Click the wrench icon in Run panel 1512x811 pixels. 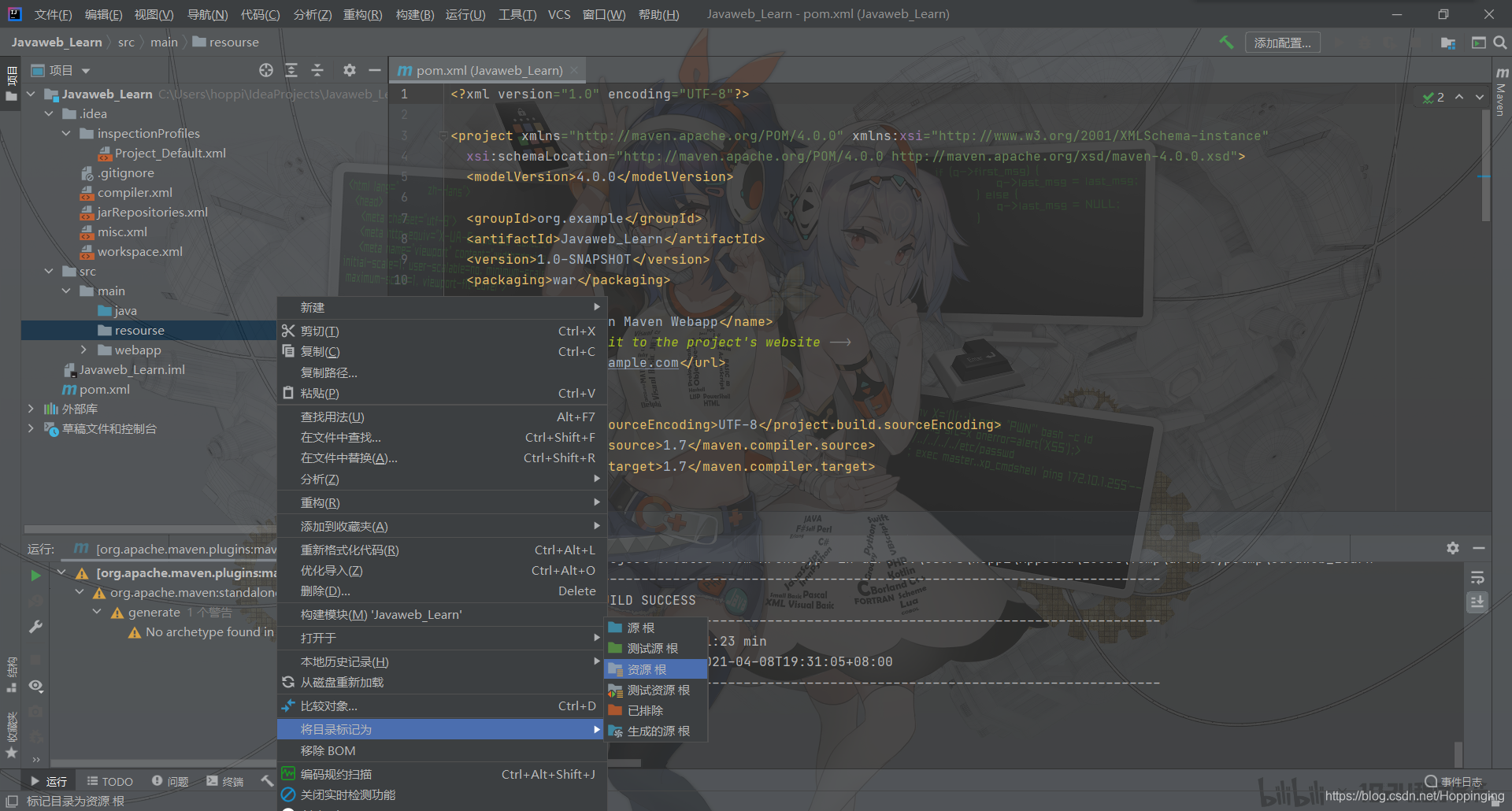point(35,627)
